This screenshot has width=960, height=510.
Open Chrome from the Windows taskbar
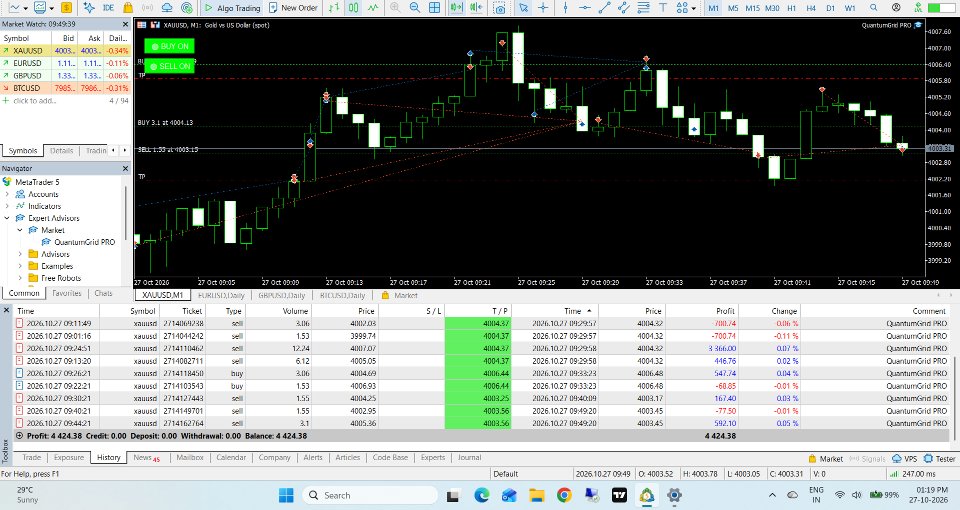coord(564,495)
